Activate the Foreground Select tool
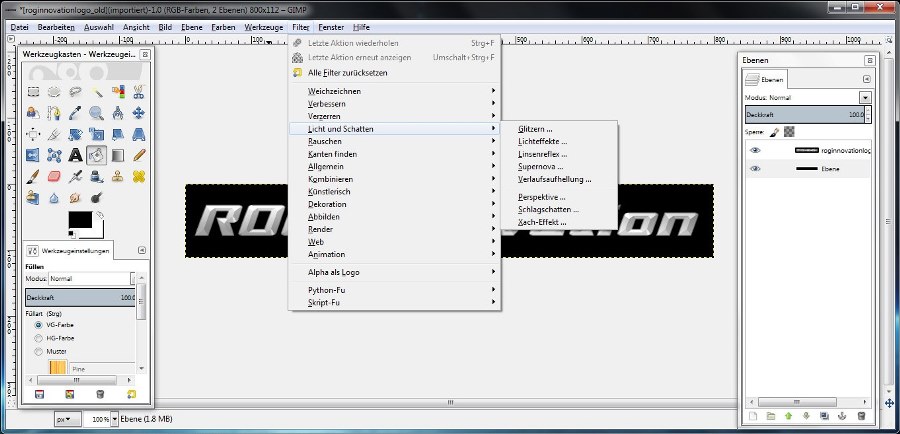Screen dimensions: 900x434 click(x=33, y=113)
